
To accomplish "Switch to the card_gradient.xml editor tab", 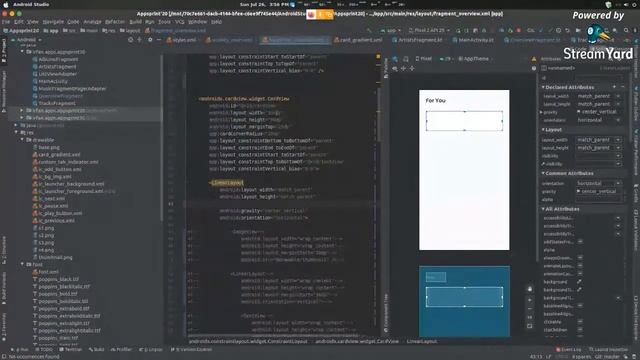I will tap(358, 40).
